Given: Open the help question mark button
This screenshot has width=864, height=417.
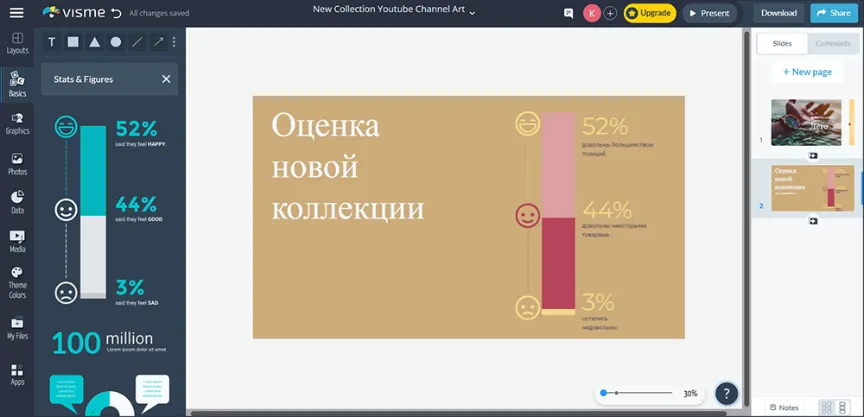Looking at the screenshot, I should click(726, 393).
